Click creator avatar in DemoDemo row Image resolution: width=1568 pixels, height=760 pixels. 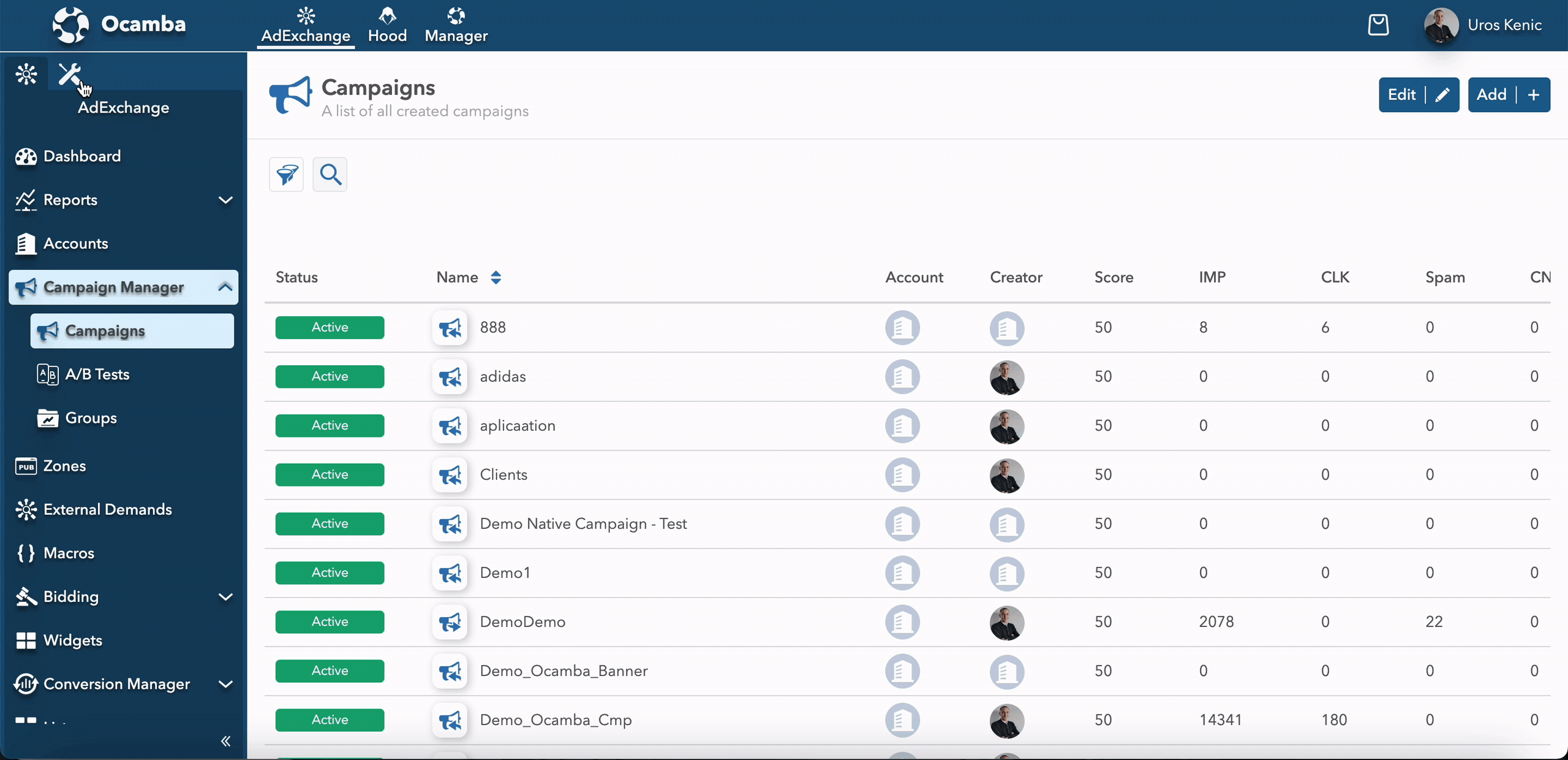tap(1007, 623)
